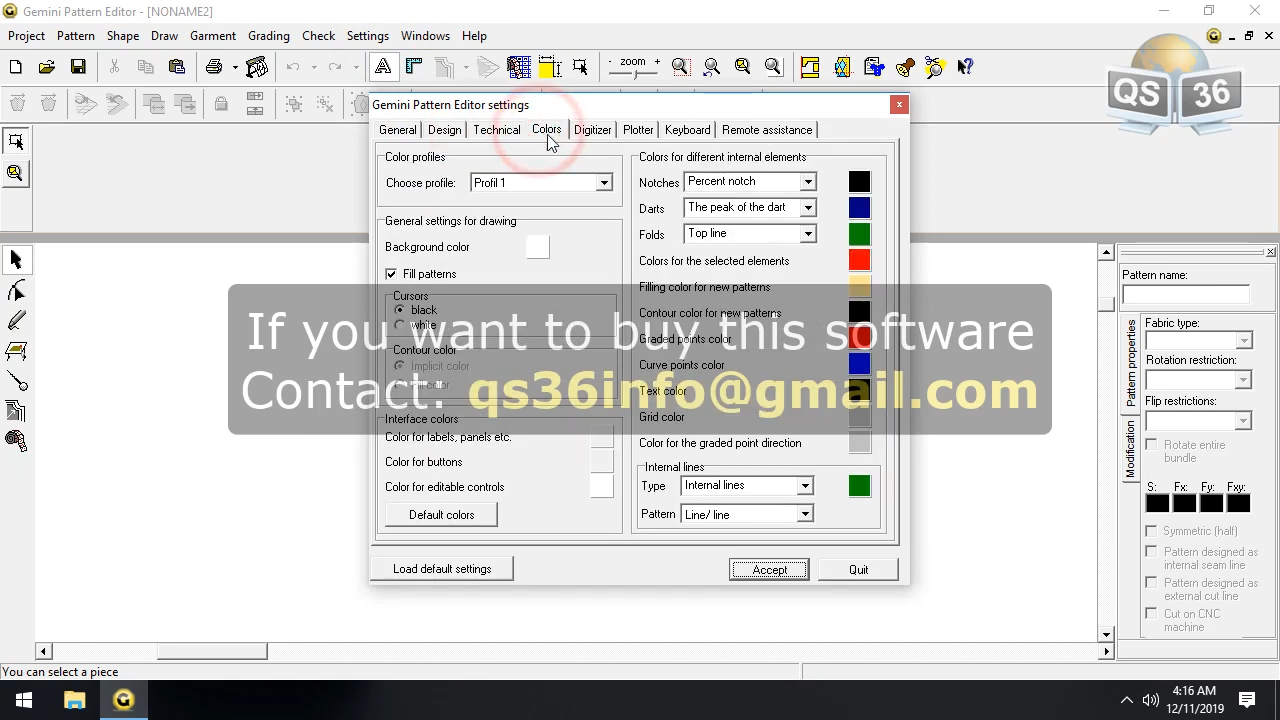Viewport: 1280px width, 720px height.
Task: Open the Notches dropdown showing Percent notch
Action: click(x=808, y=182)
